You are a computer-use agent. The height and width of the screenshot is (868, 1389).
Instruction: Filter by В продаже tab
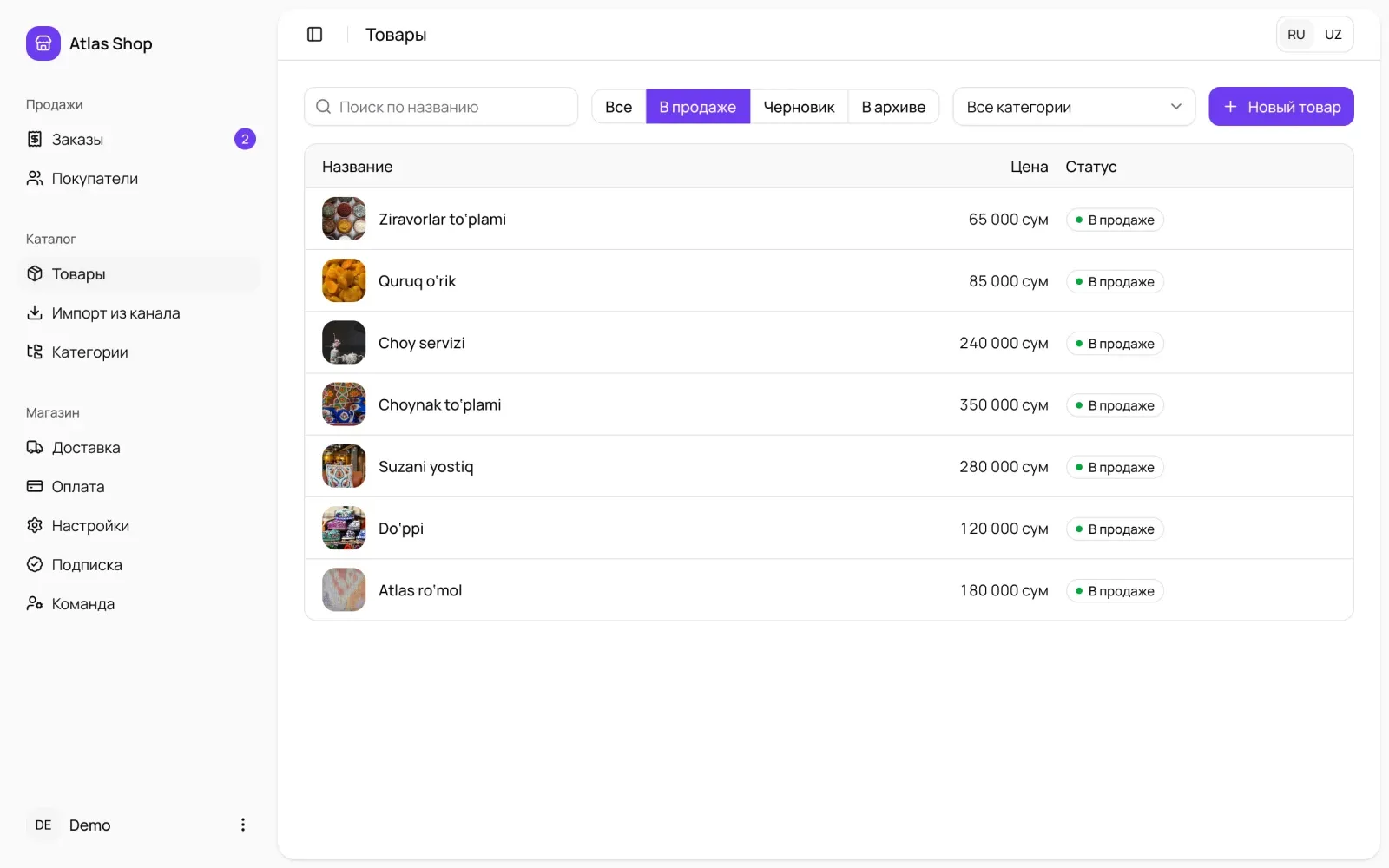[x=698, y=107]
